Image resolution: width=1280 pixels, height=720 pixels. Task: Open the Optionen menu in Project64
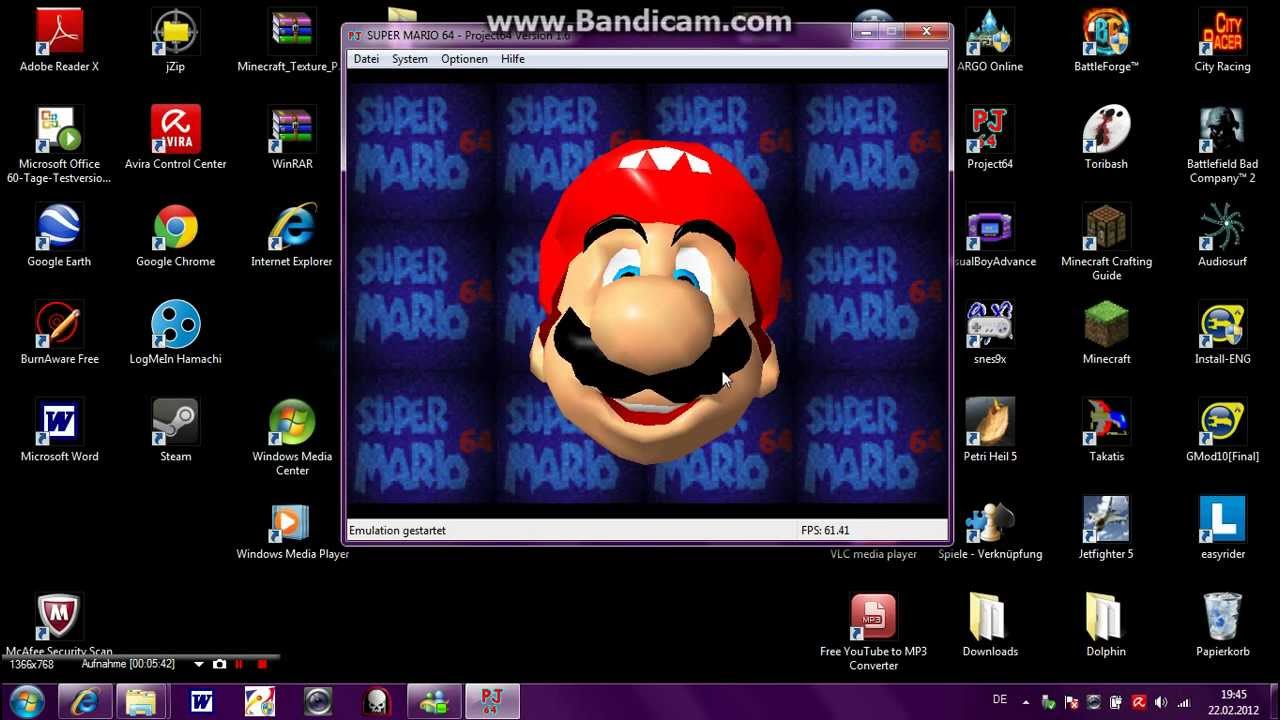(465, 59)
